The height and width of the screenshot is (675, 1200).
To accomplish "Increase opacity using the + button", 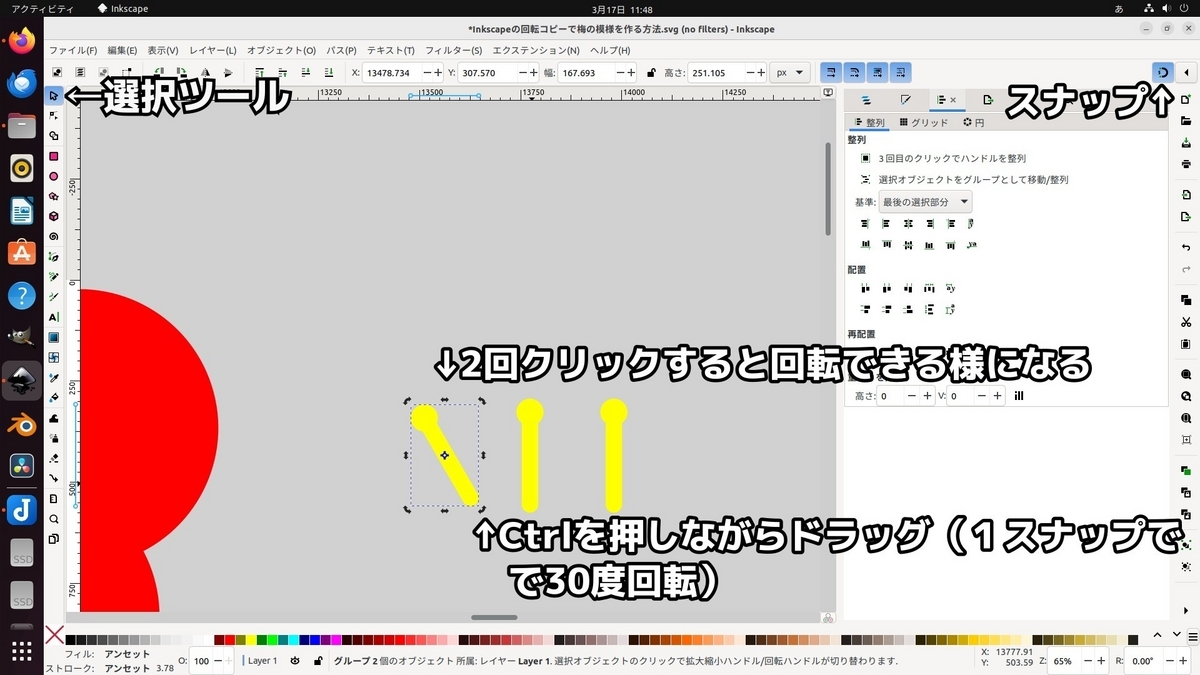I will coord(227,660).
